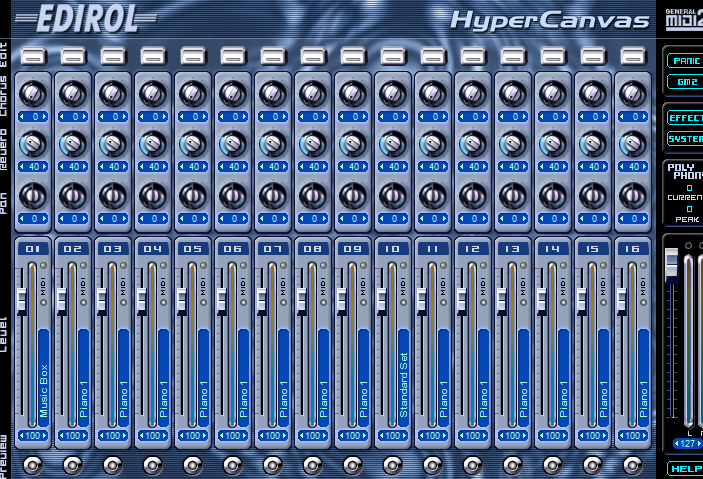Click the Reverb knob of part 06
Viewport: 703px width, 479px height.
pos(233,144)
